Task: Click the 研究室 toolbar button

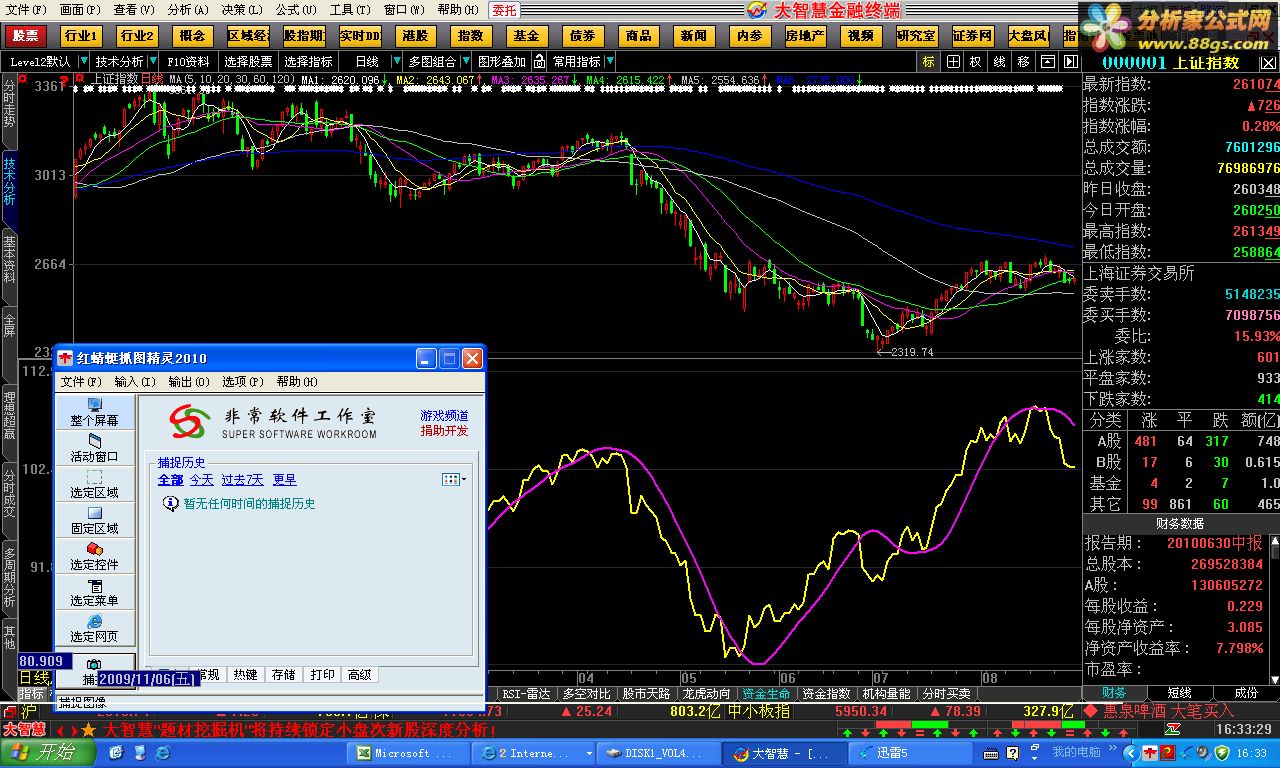Action: [916, 36]
